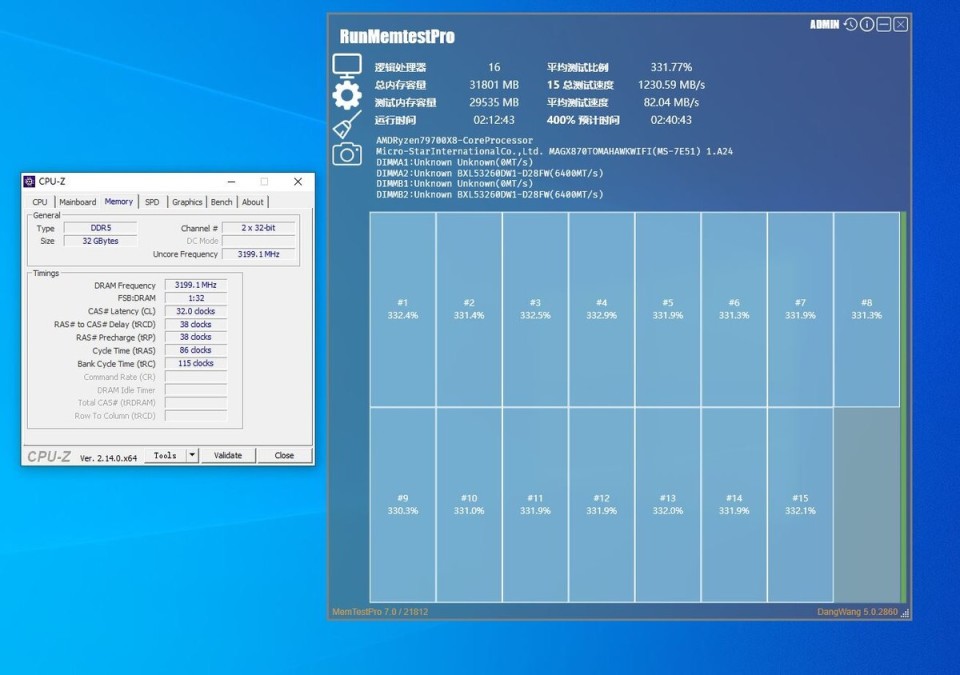Expand the Tools dropdown arrow in CPU-Z
Viewport: 960px width, 675px height.
click(x=193, y=455)
